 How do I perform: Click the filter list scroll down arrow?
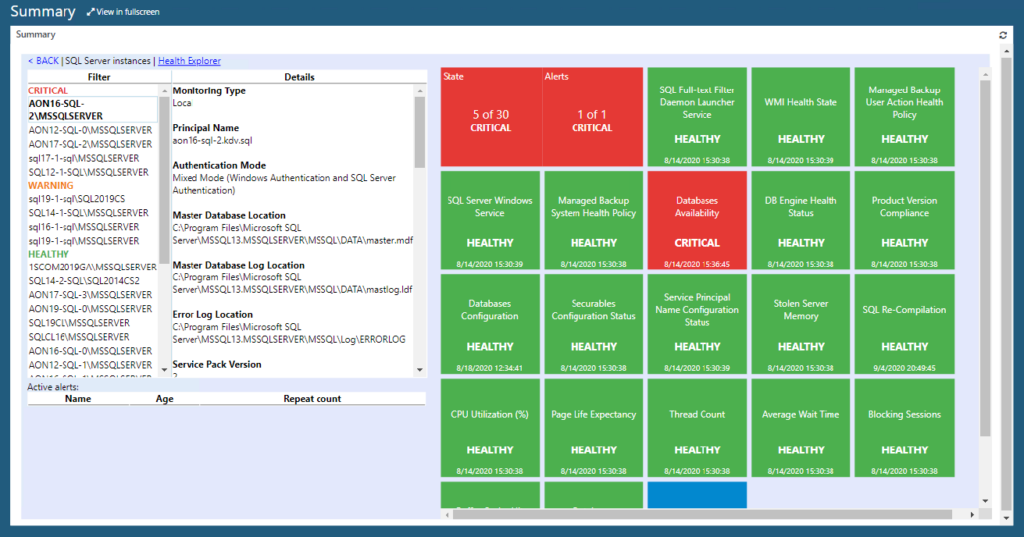[x=165, y=370]
